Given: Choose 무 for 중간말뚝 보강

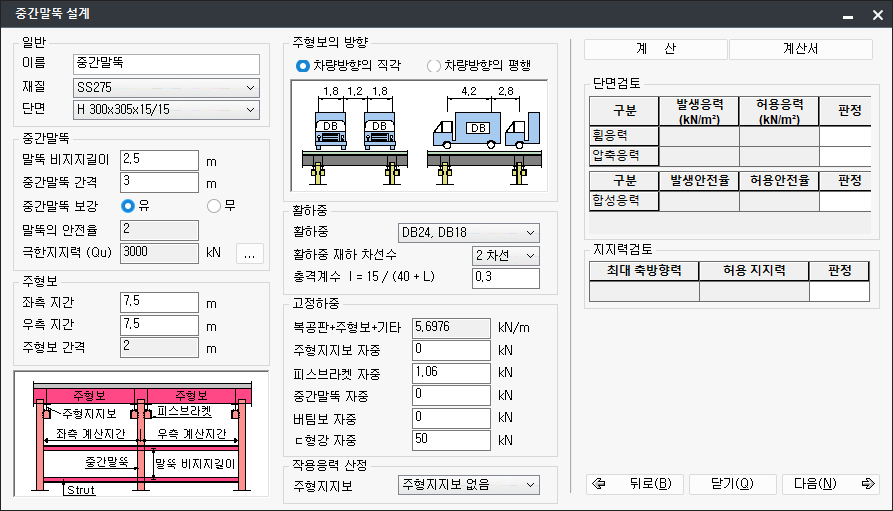Looking at the screenshot, I should (213, 206).
